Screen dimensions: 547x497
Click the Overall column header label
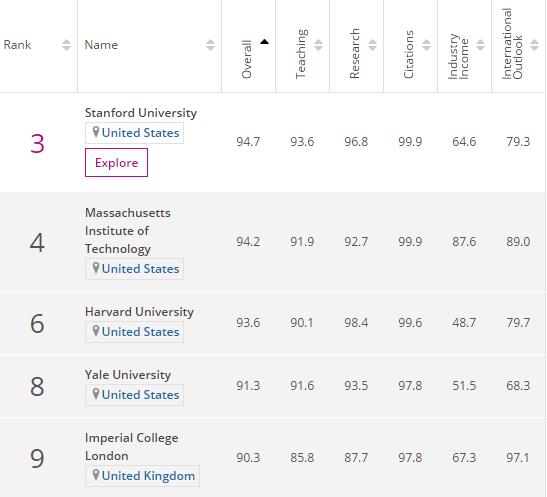pyautogui.click(x=246, y=59)
